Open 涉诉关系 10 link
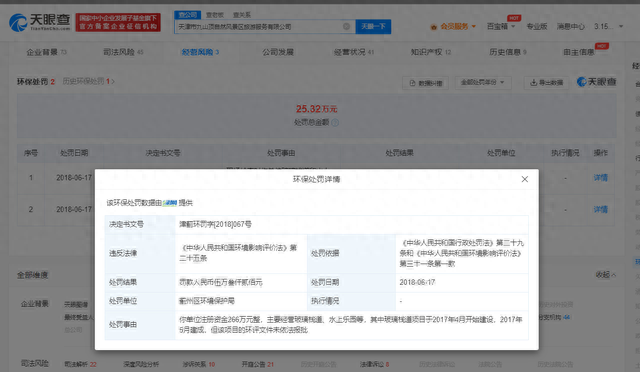Viewport: 640px width, 372px height. point(199,364)
